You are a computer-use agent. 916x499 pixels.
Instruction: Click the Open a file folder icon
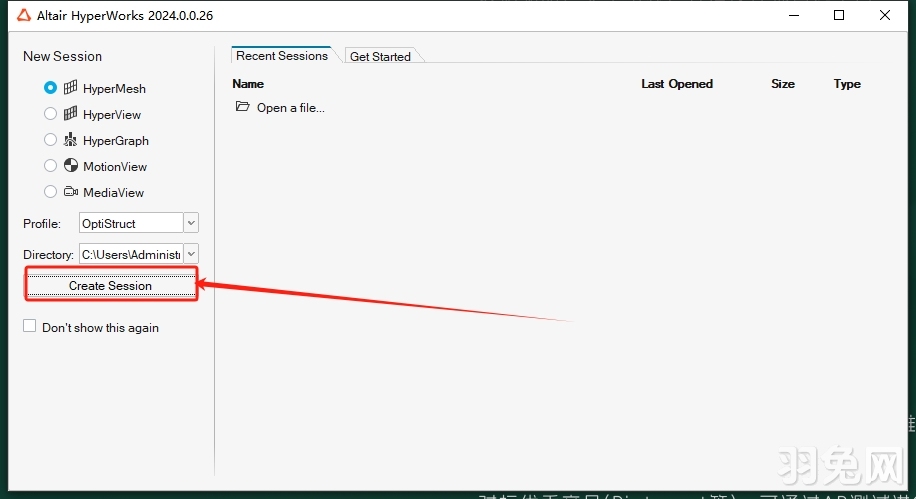[242, 107]
